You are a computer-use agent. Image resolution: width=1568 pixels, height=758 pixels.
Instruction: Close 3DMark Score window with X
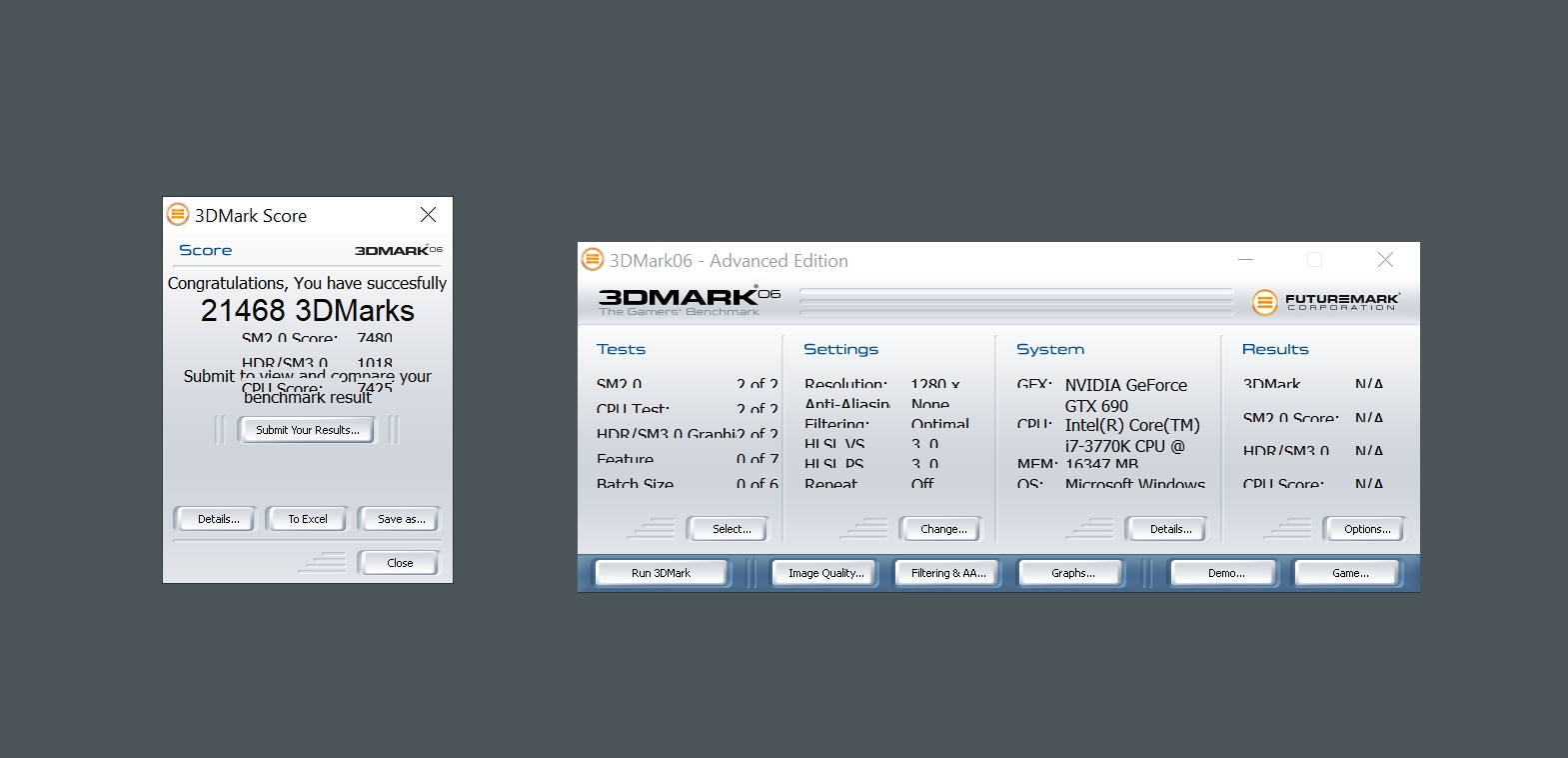click(x=428, y=215)
